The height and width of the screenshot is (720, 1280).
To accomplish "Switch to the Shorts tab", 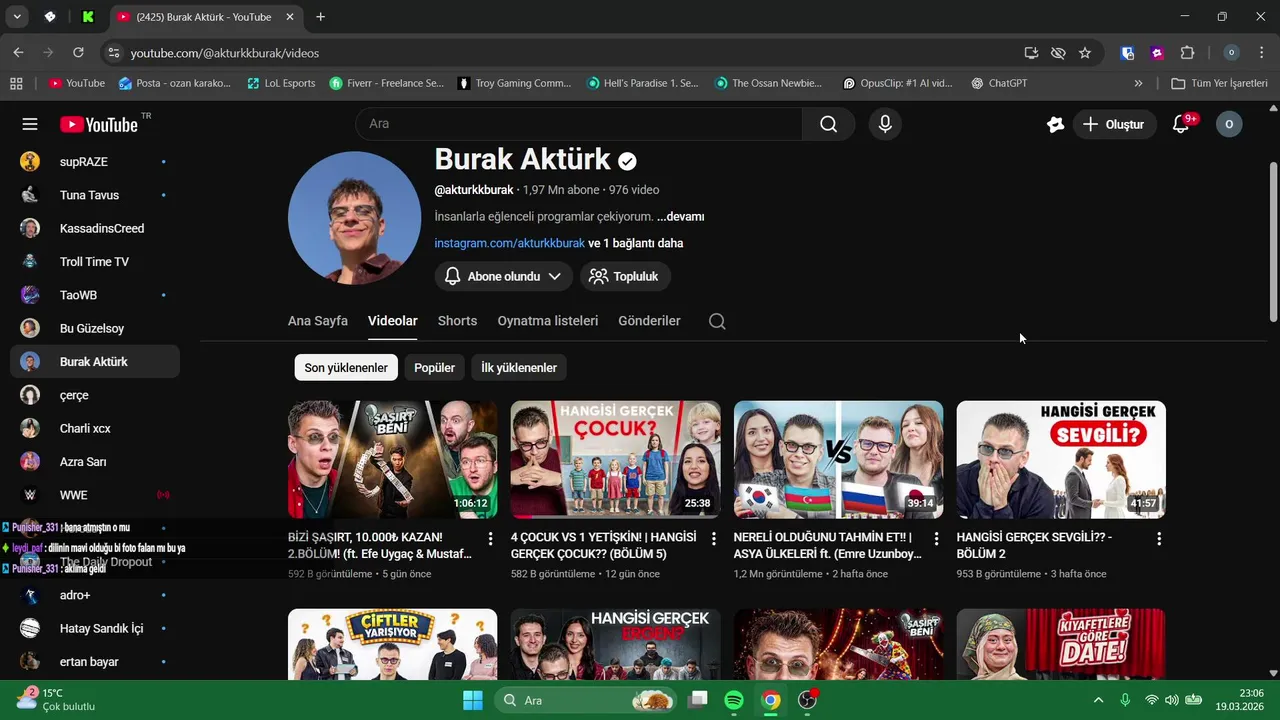I will (457, 321).
